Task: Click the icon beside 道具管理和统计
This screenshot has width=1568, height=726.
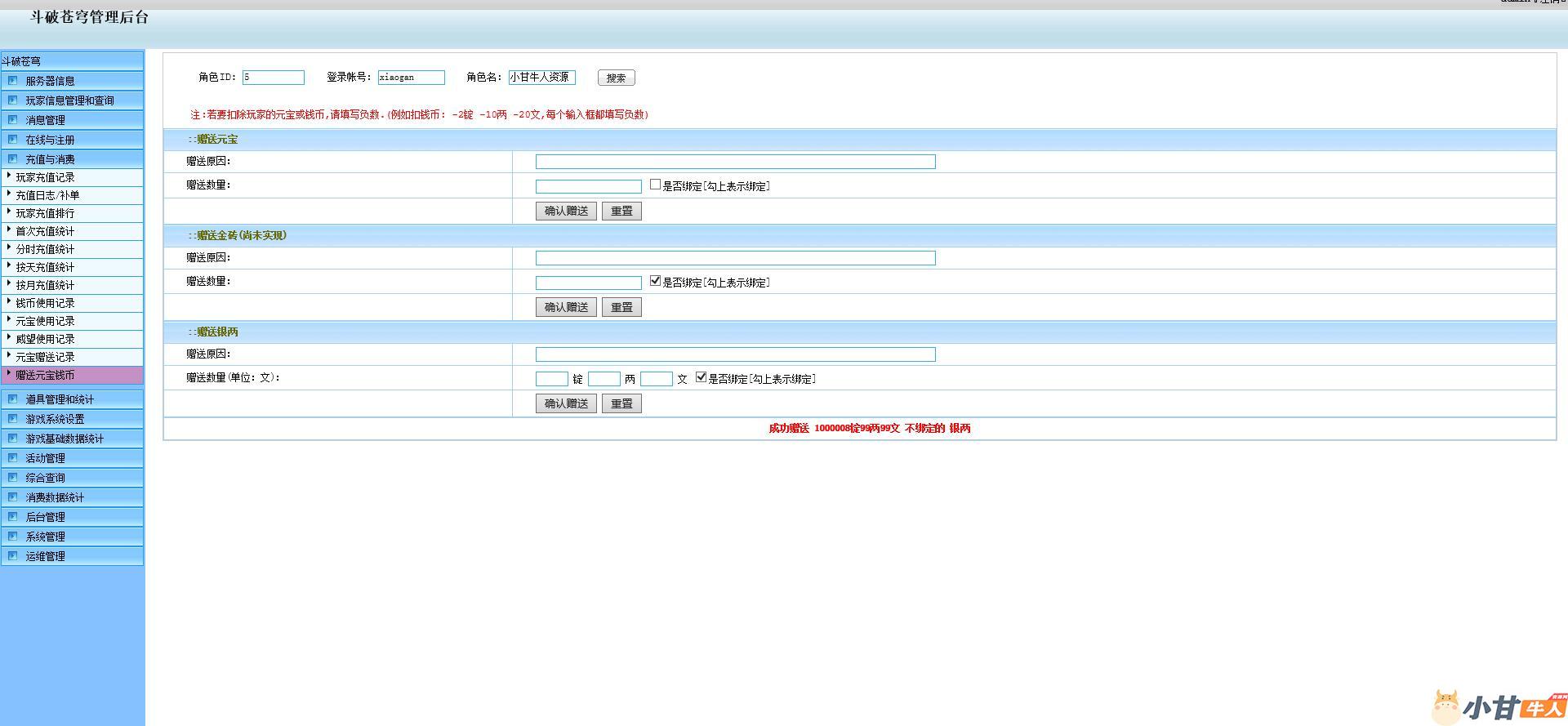Action: point(12,399)
